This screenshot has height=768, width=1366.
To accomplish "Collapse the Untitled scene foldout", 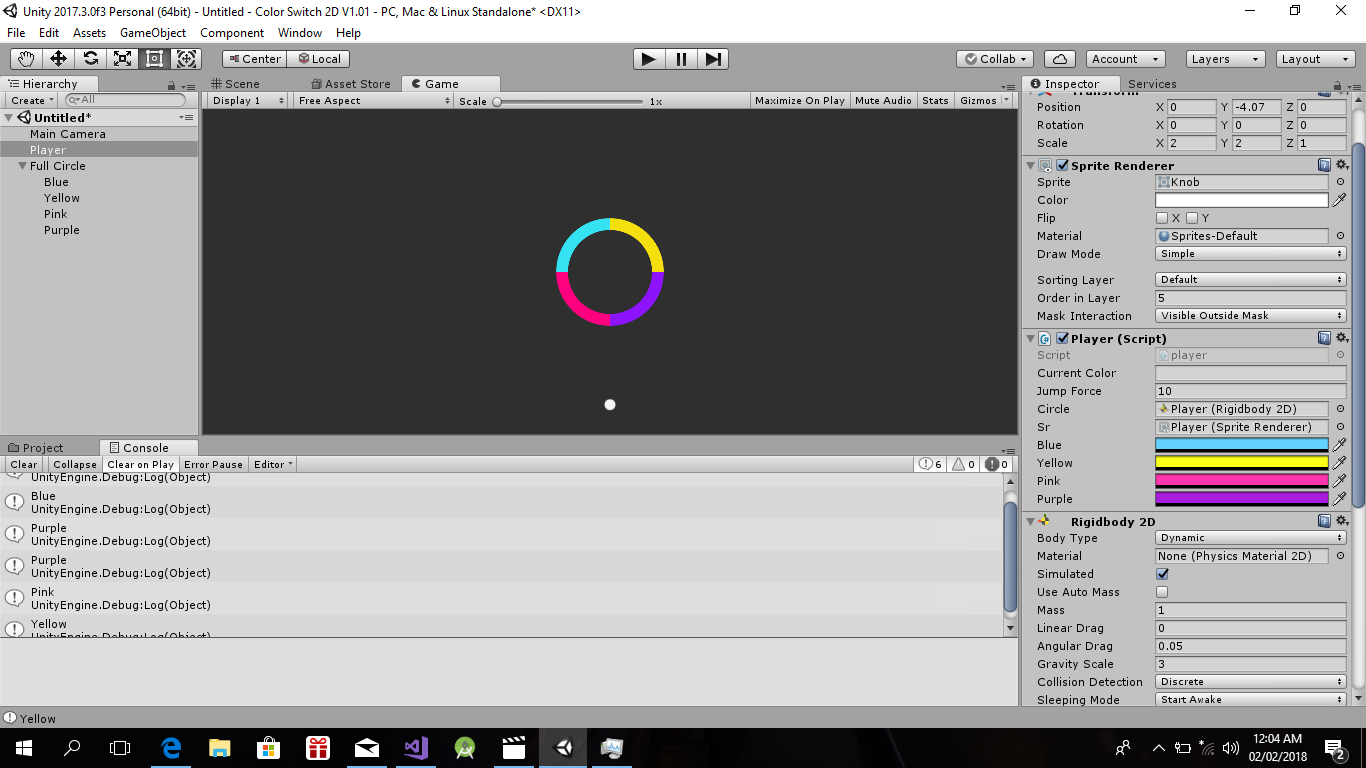I will click(x=9, y=118).
